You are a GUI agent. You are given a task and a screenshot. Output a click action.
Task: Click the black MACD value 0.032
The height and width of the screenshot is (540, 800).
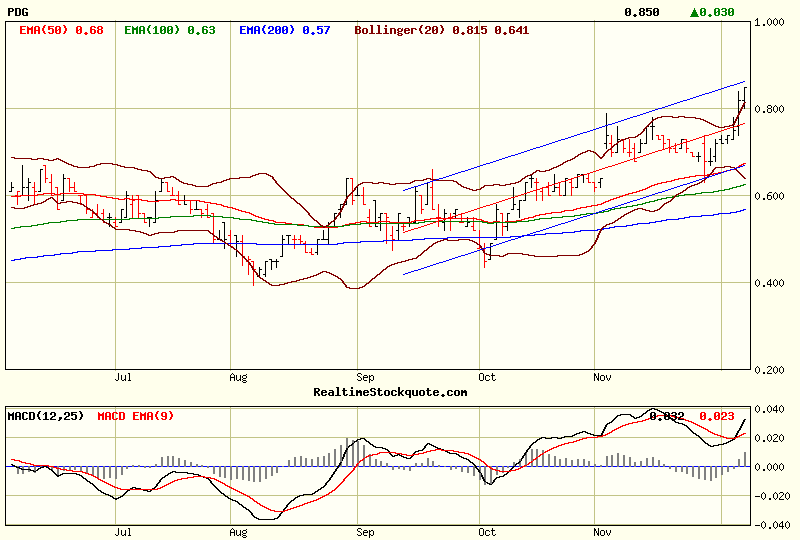tap(667, 416)
